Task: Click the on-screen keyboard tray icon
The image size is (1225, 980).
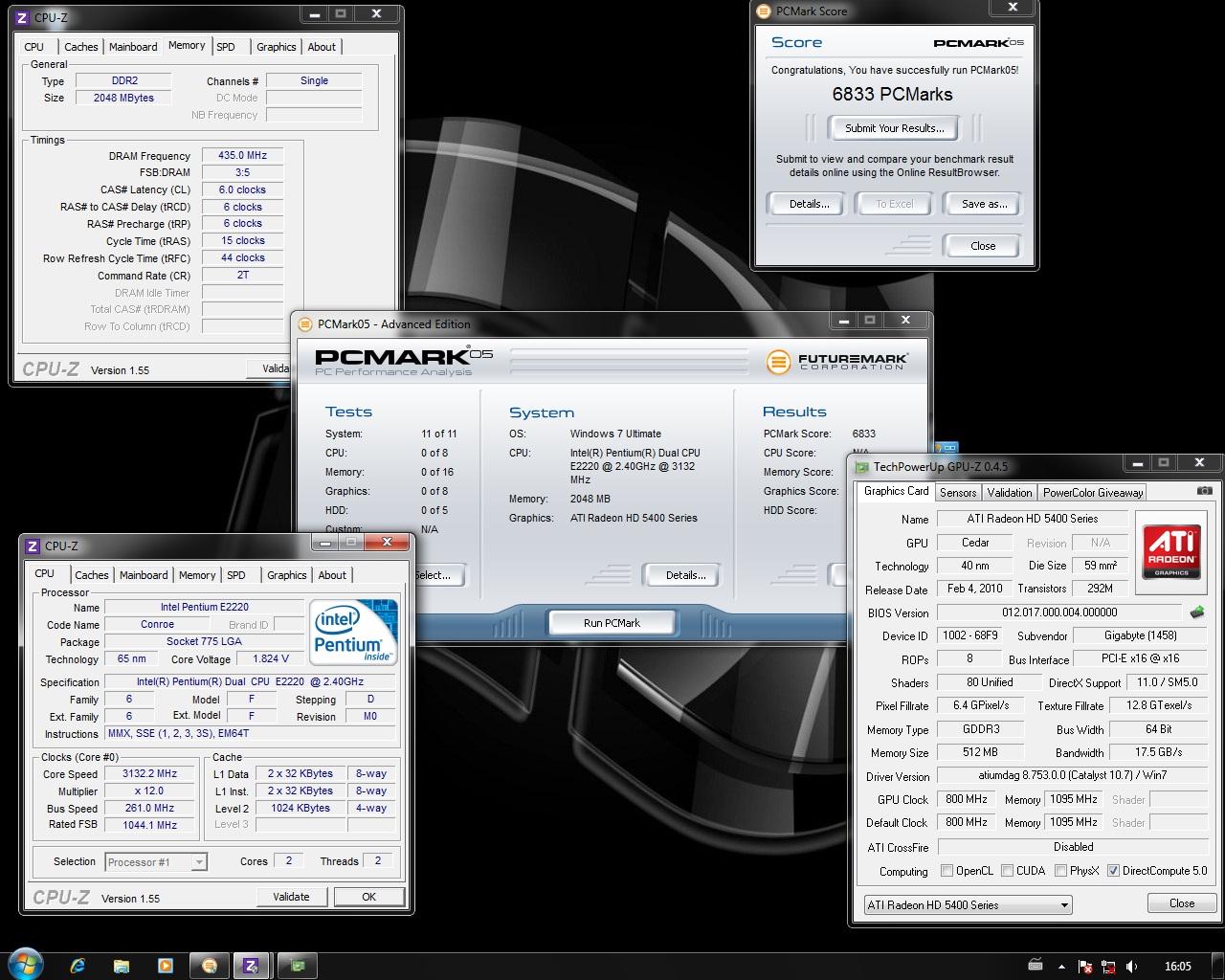Action: click(x=1036, y=966)
